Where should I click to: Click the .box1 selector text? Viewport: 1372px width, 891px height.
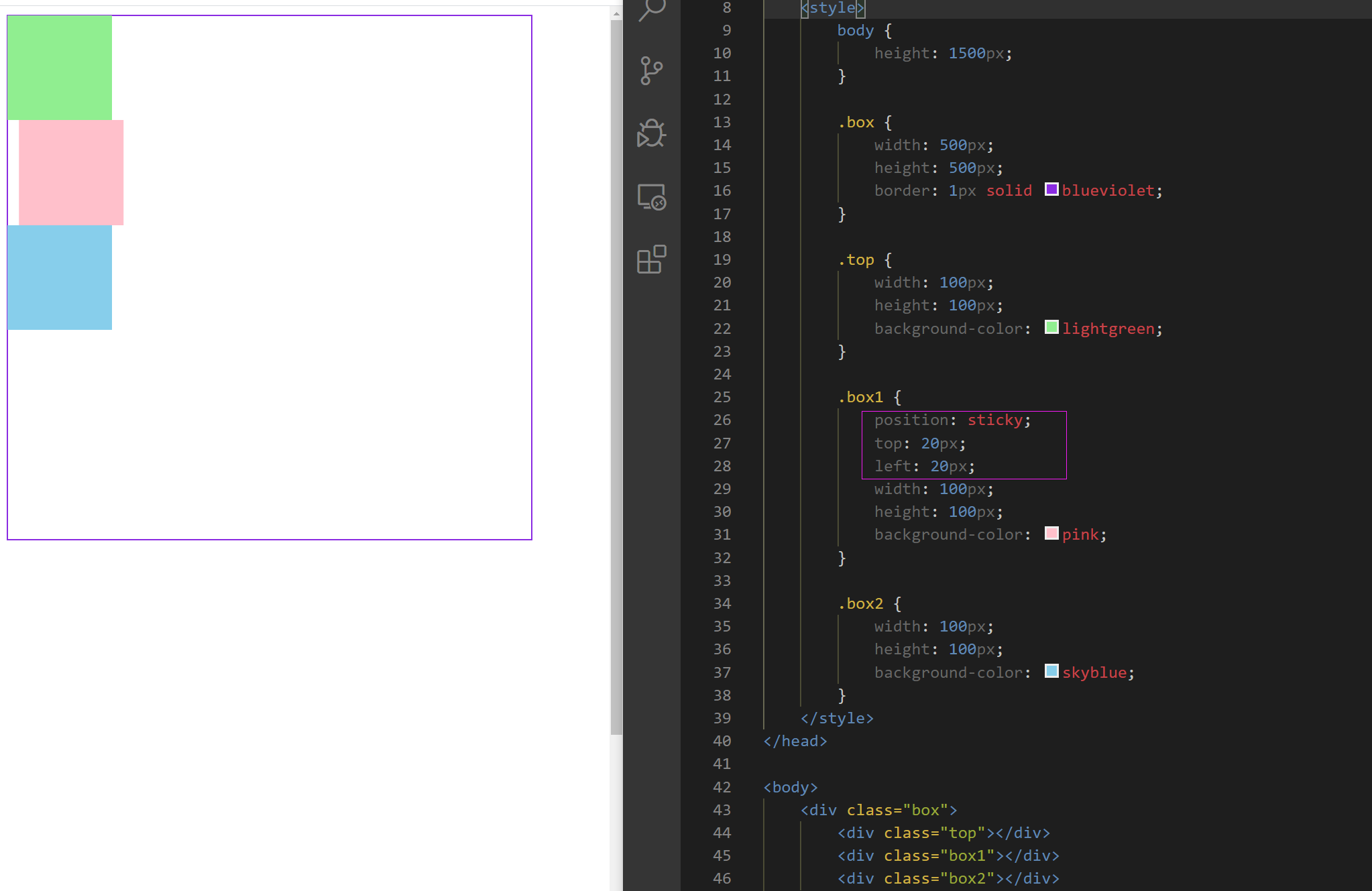[x=860, y=397]
